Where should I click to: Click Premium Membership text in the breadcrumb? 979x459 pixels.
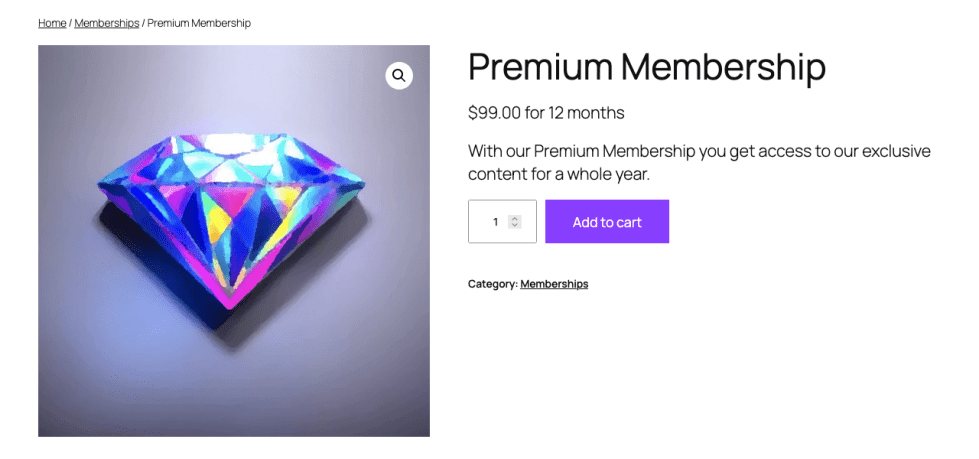[199, 23]
